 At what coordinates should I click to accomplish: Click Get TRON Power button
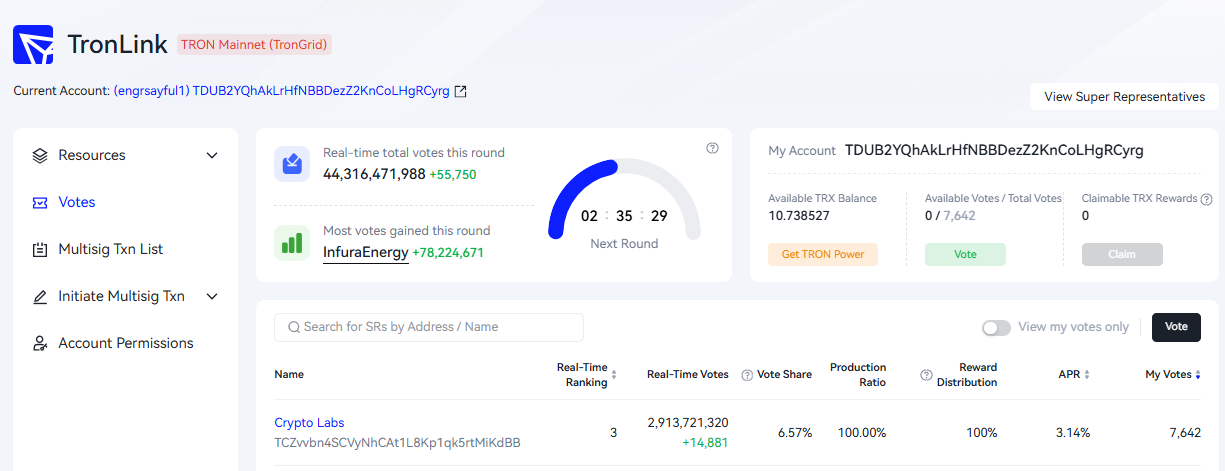click(x=823, y=254)
